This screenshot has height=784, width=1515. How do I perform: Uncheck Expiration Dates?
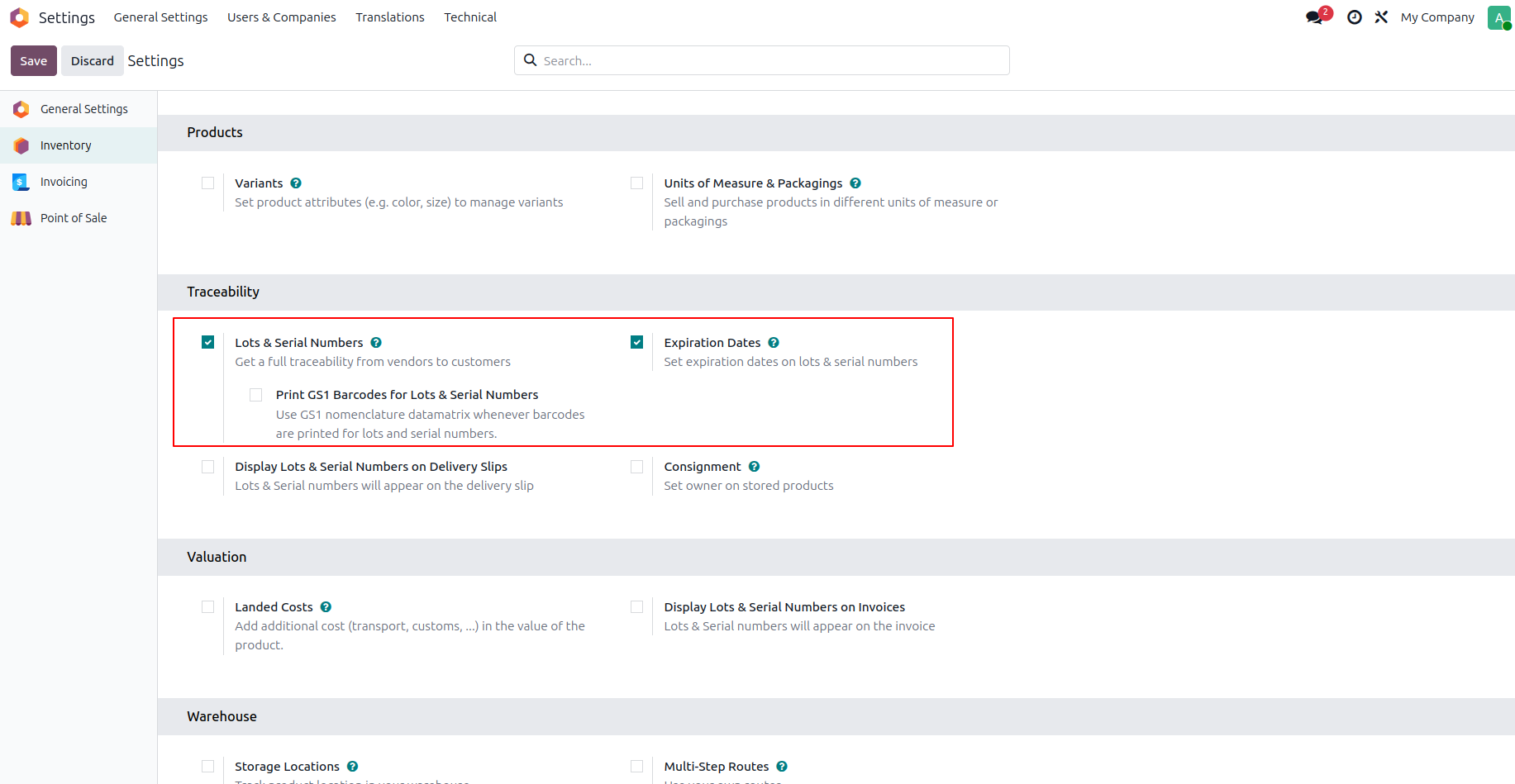637,342
